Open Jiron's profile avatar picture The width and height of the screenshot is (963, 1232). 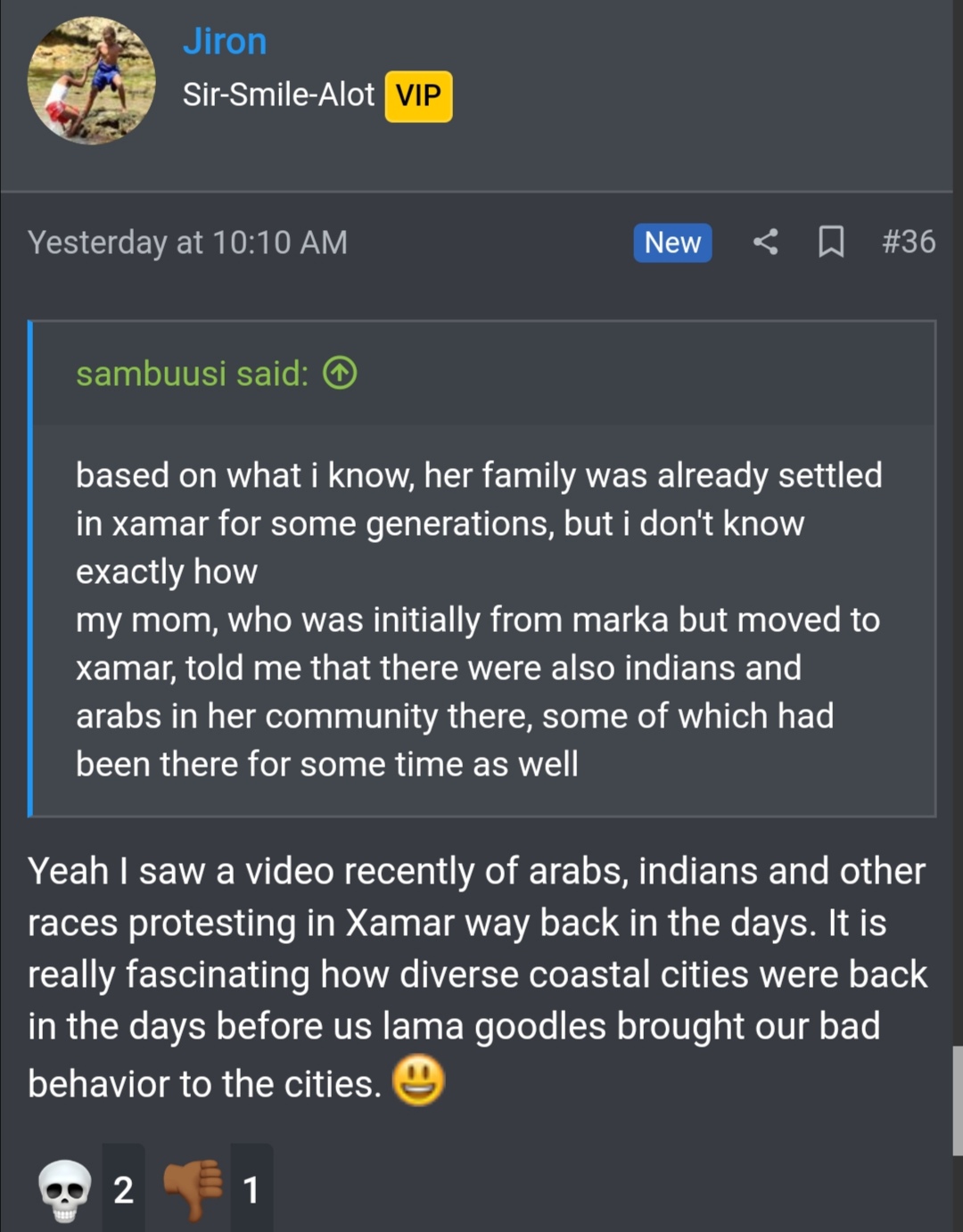click(92, 81)
